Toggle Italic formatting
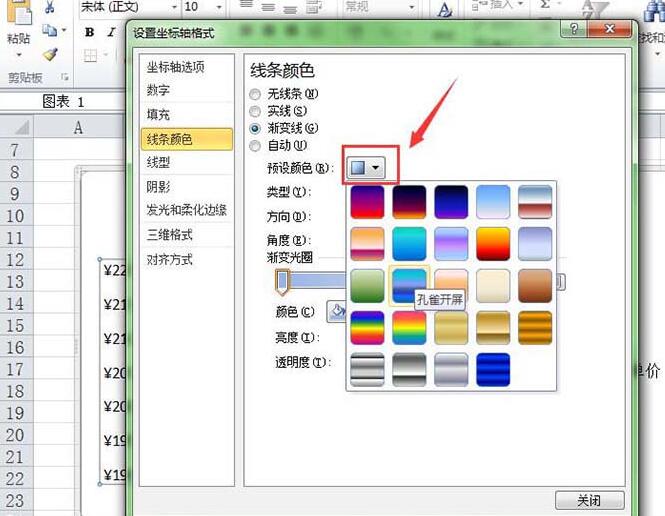 click(x=111, y=32)
